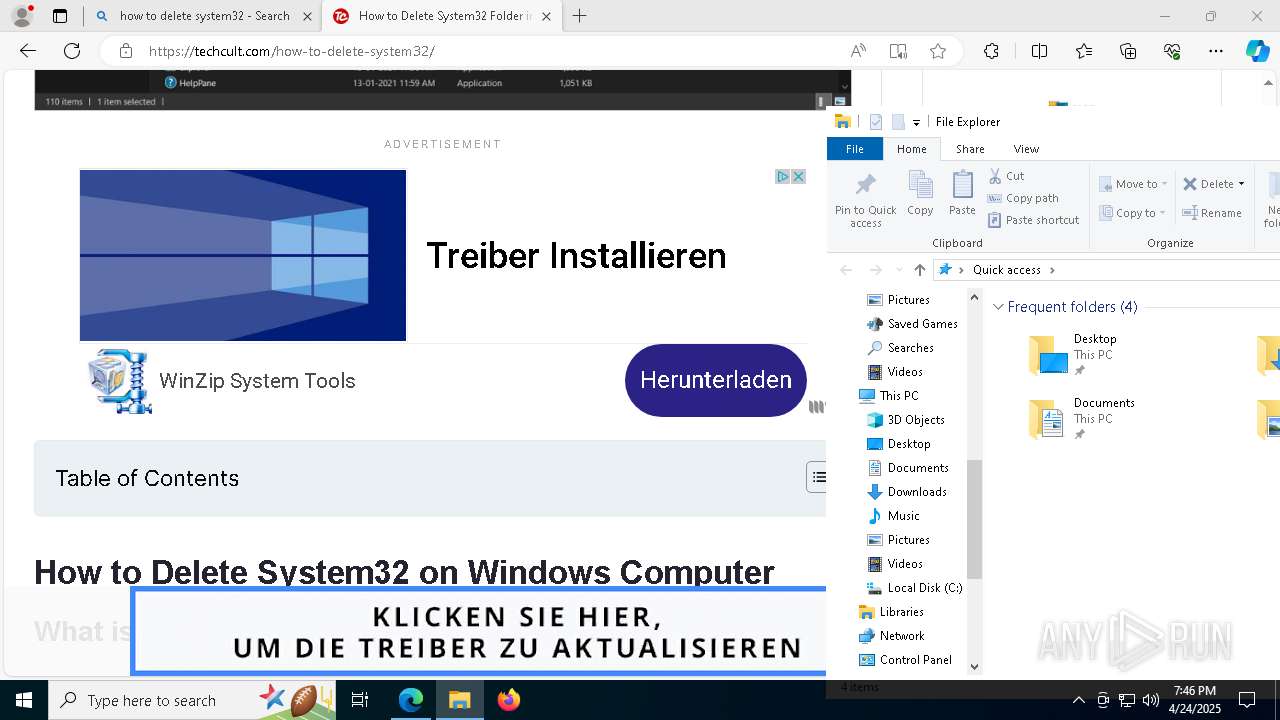Refresh the techcult page
The image size is (1280, 720).
click(x=72, y=51)
